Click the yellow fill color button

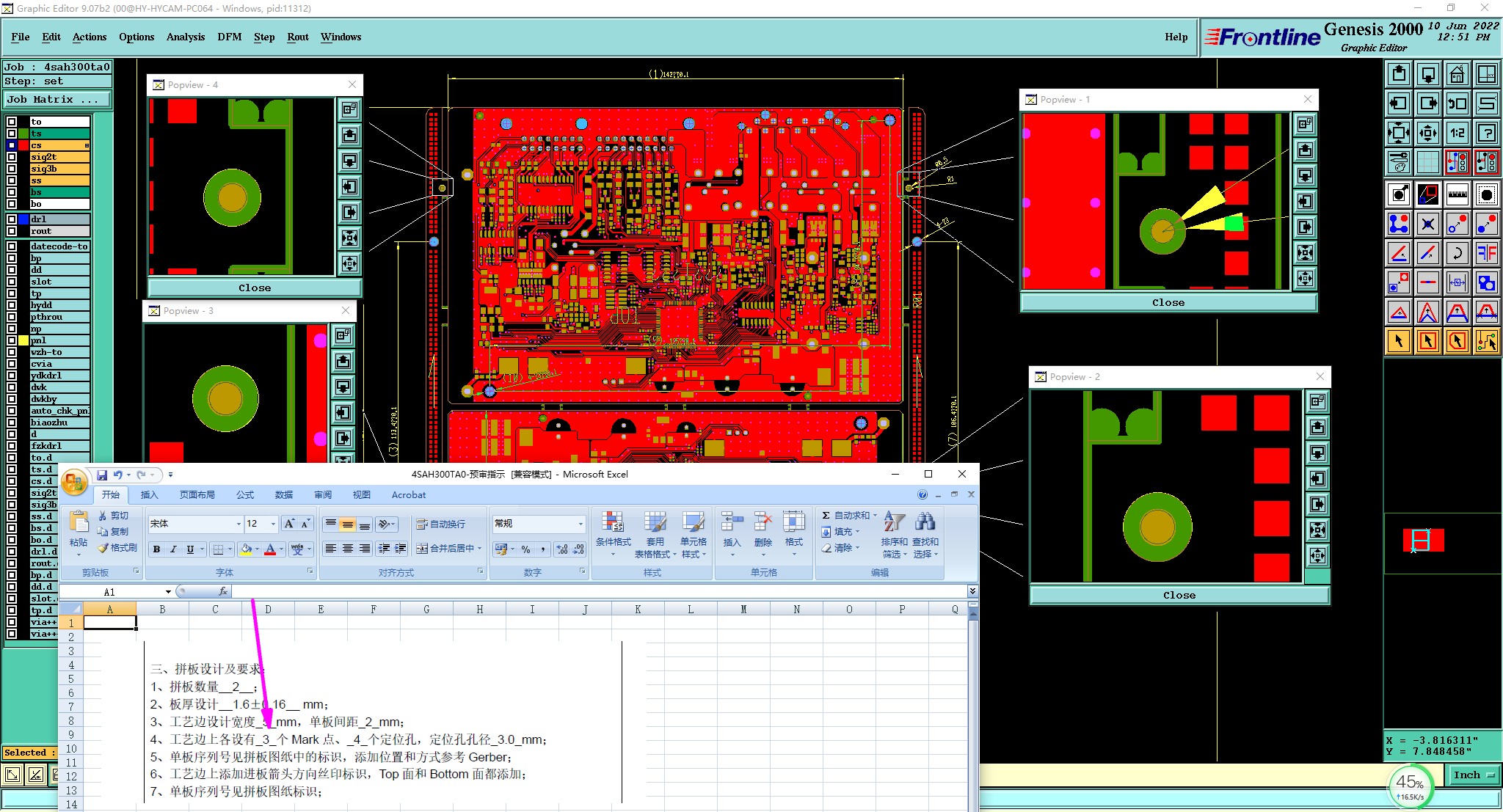pyautogui.click(x=247, y=549)
